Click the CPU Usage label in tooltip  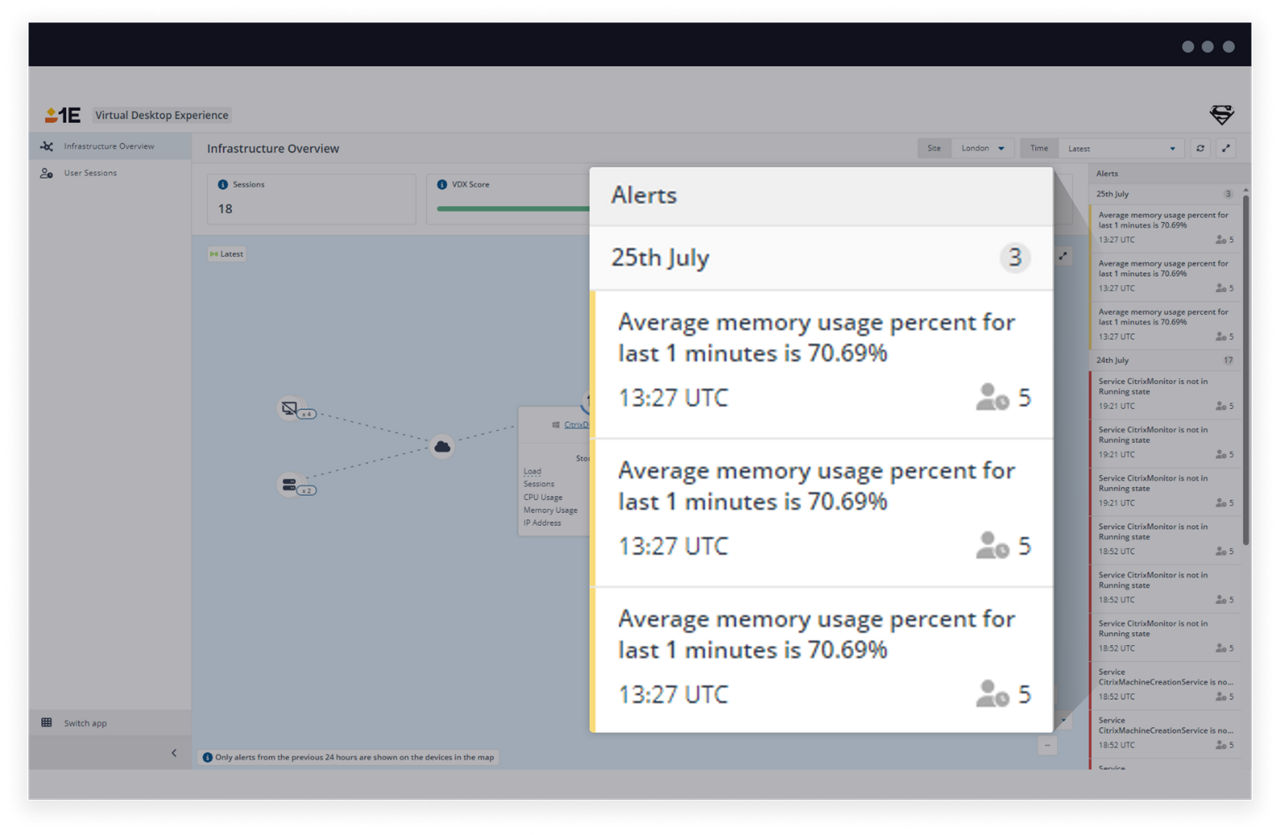tap(543, 497)
